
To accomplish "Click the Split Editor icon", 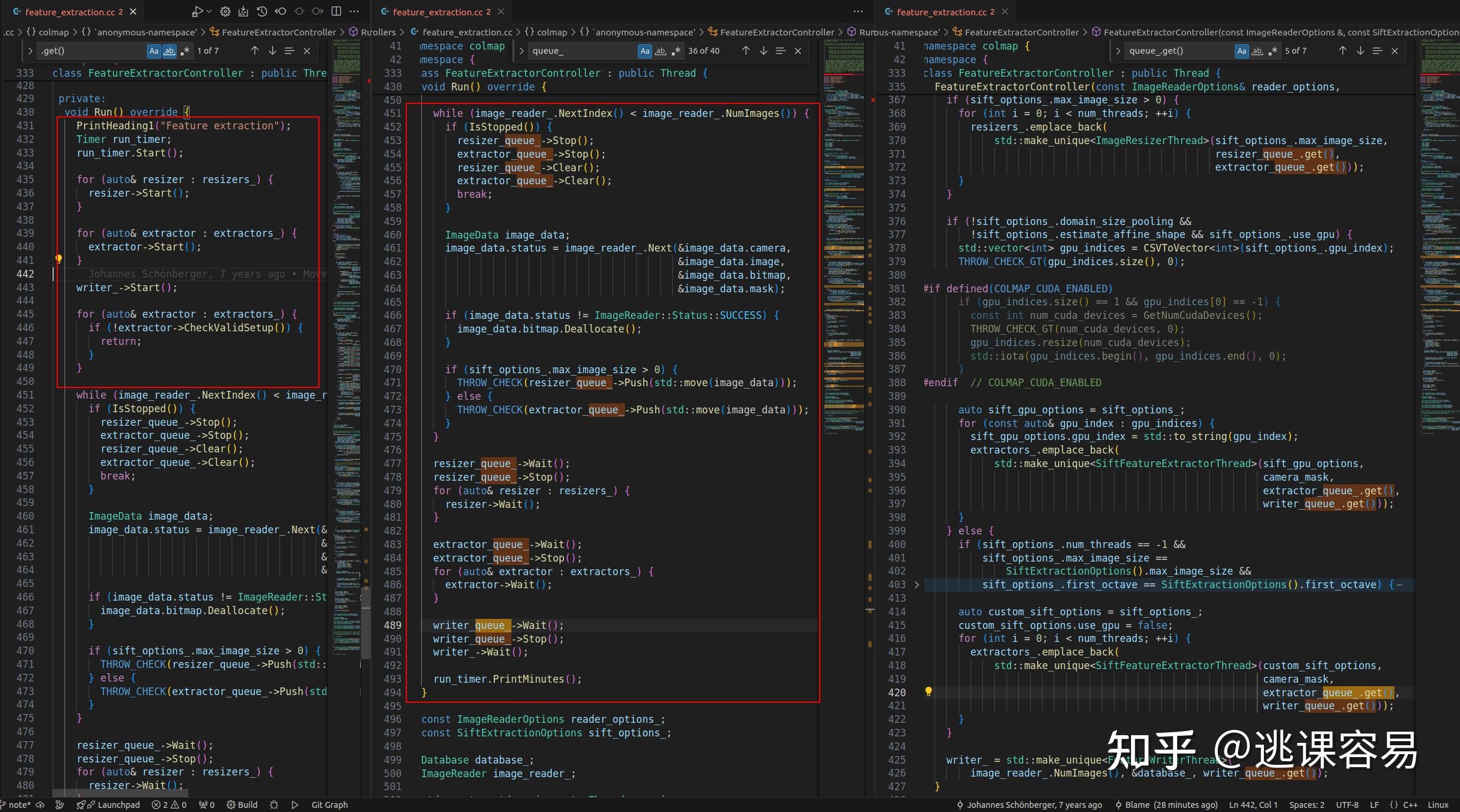I will click(336, 11).
